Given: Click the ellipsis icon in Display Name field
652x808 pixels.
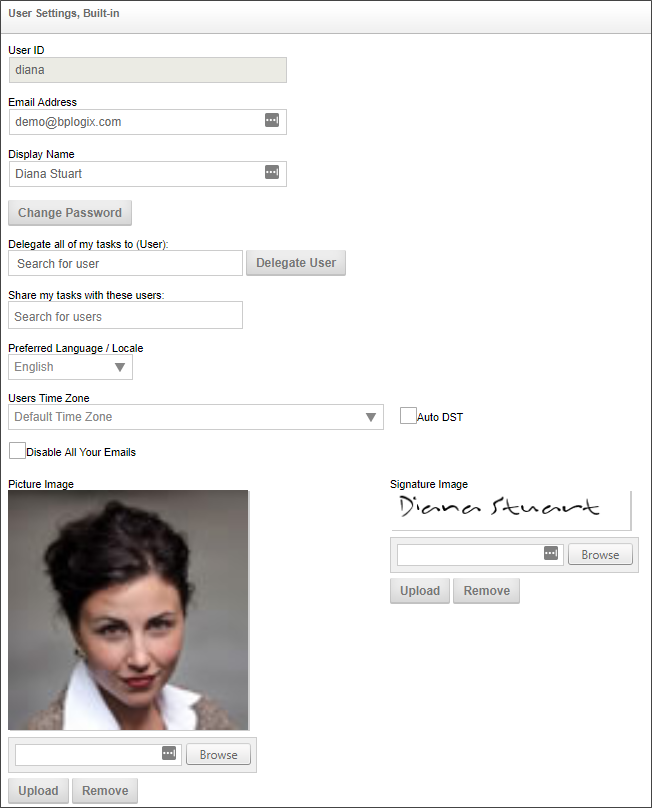Looking at the screenshot, I should [x=271, y=173].
